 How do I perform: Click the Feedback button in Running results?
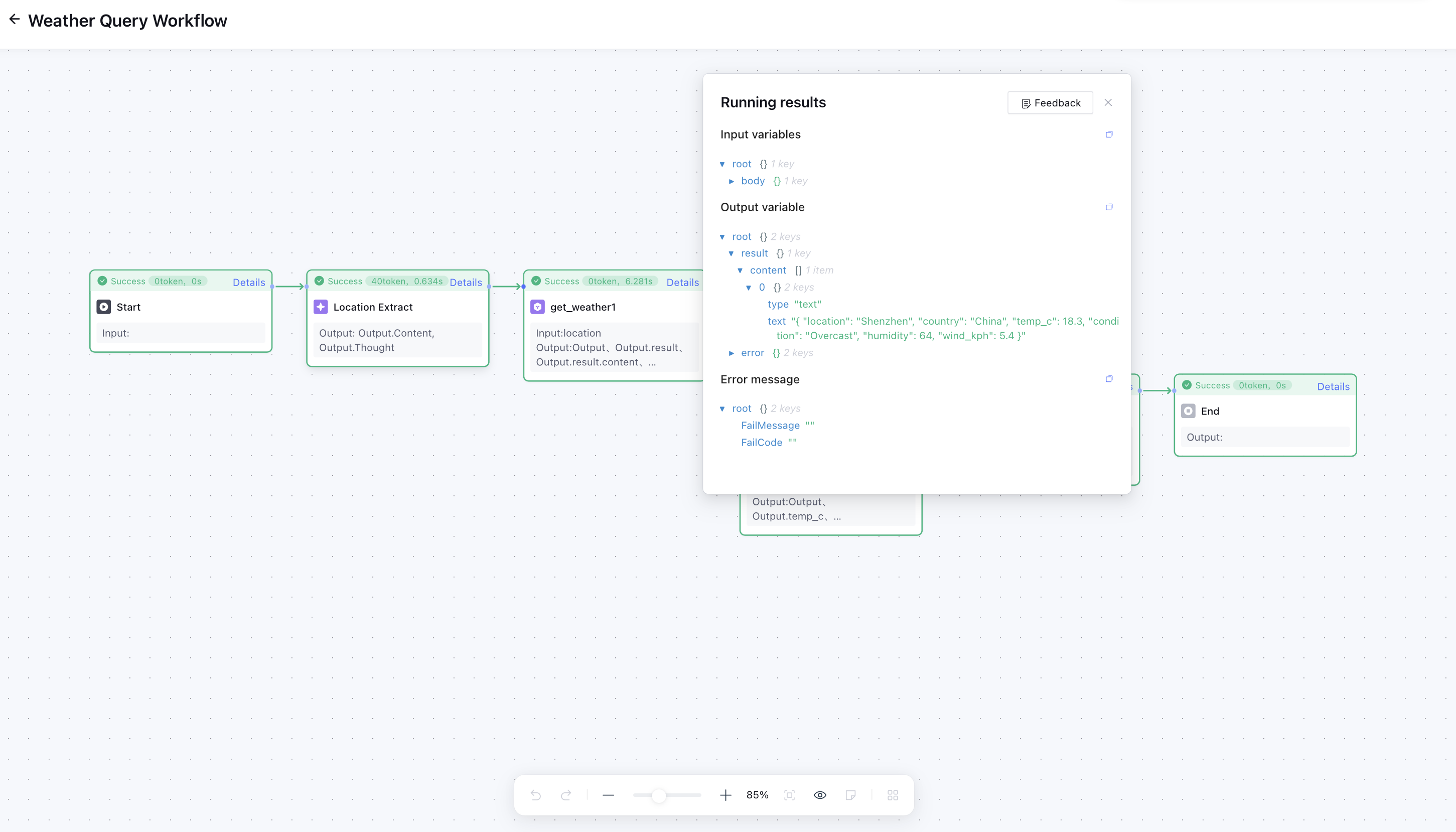pyautogui.click(x=1050, y=102)
